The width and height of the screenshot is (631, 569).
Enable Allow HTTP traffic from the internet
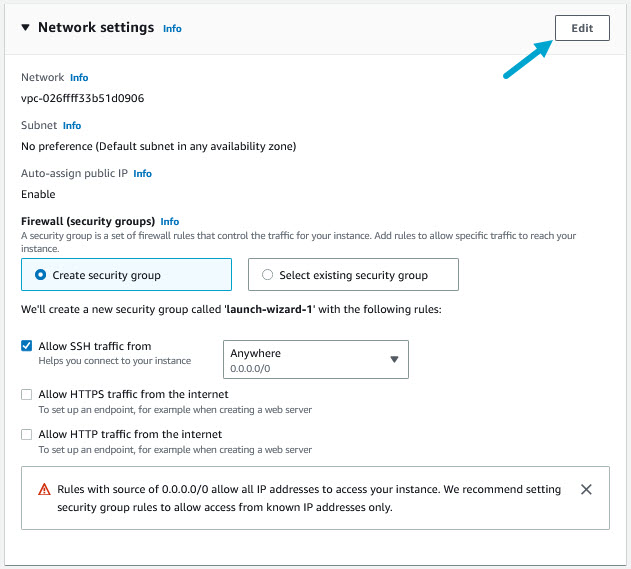pyautogui.click(x=27, y=434)
